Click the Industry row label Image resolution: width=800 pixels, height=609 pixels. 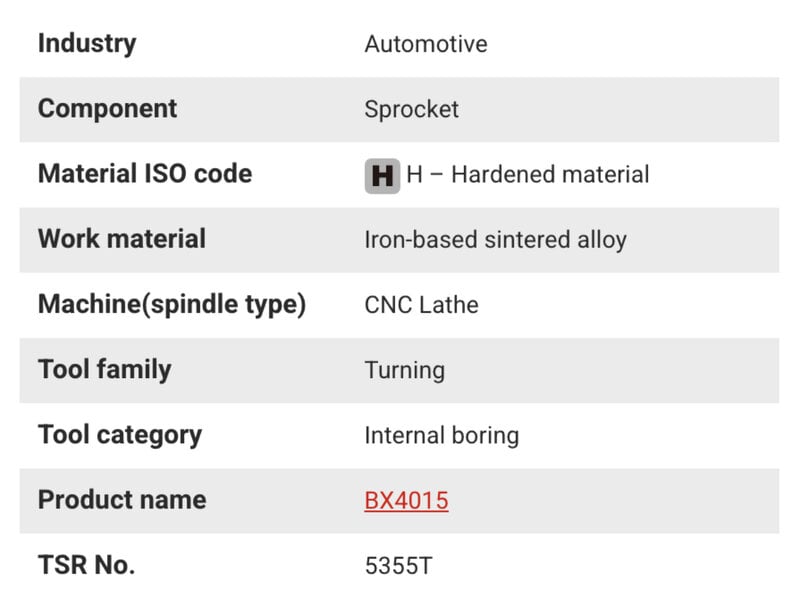[x=87, y=44]
